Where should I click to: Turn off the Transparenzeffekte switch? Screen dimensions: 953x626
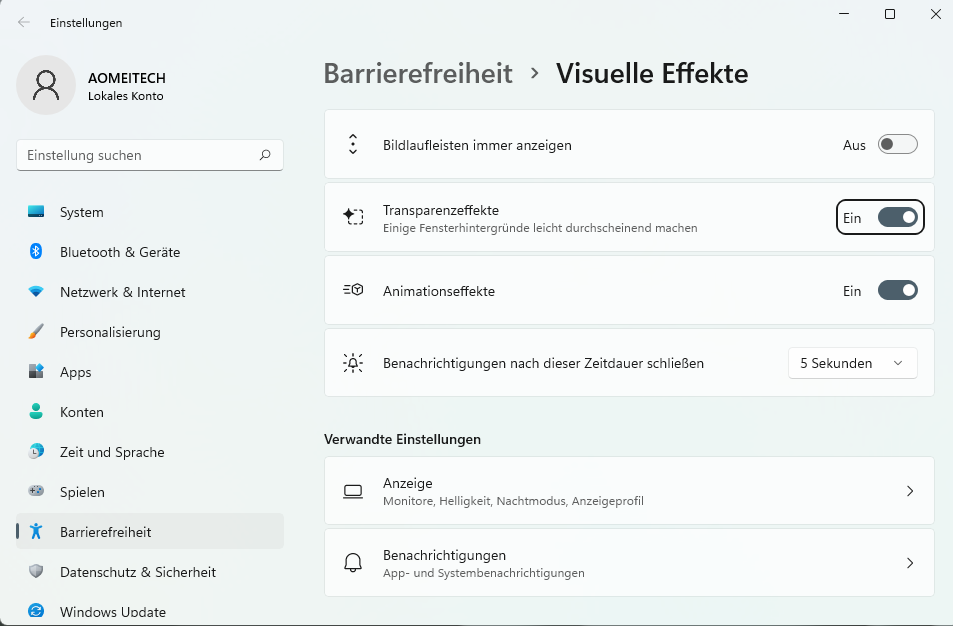(897, 217)
